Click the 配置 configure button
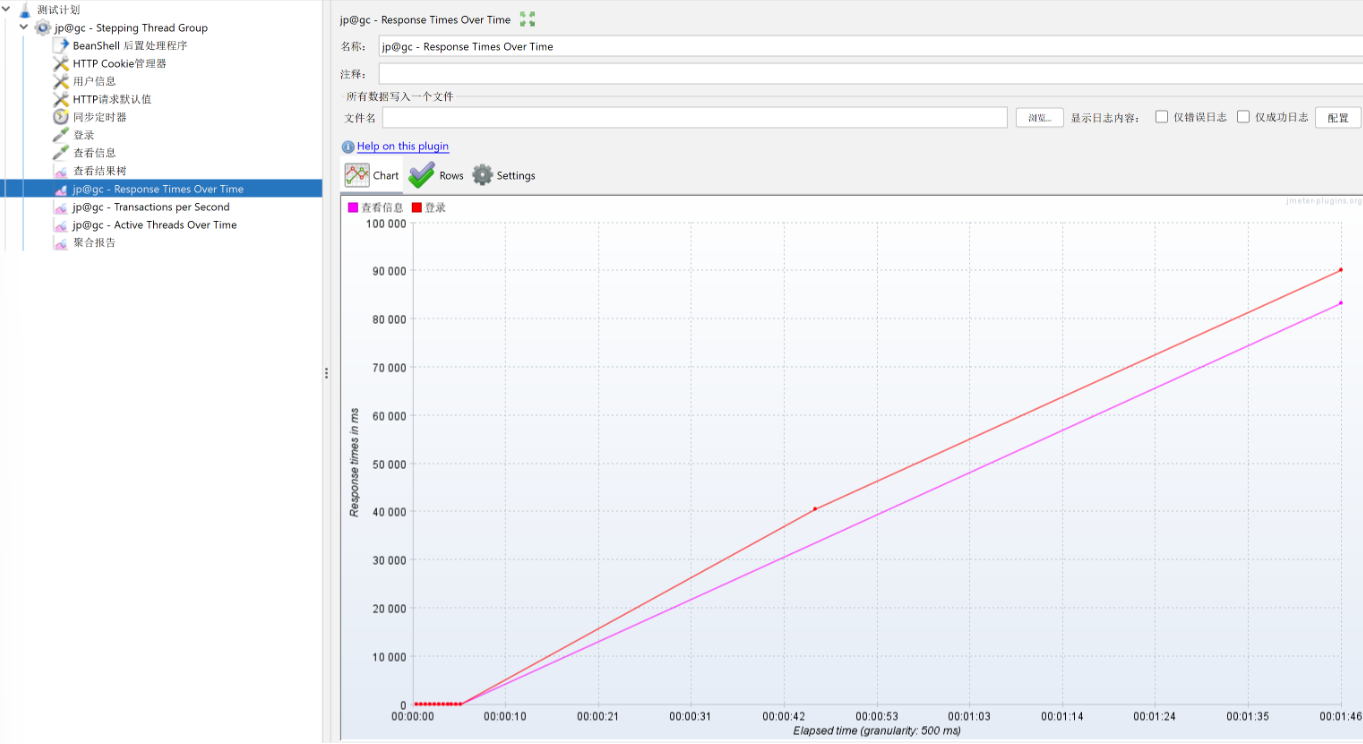Viewport: 1363px width, 744px height. point(1338,118)
